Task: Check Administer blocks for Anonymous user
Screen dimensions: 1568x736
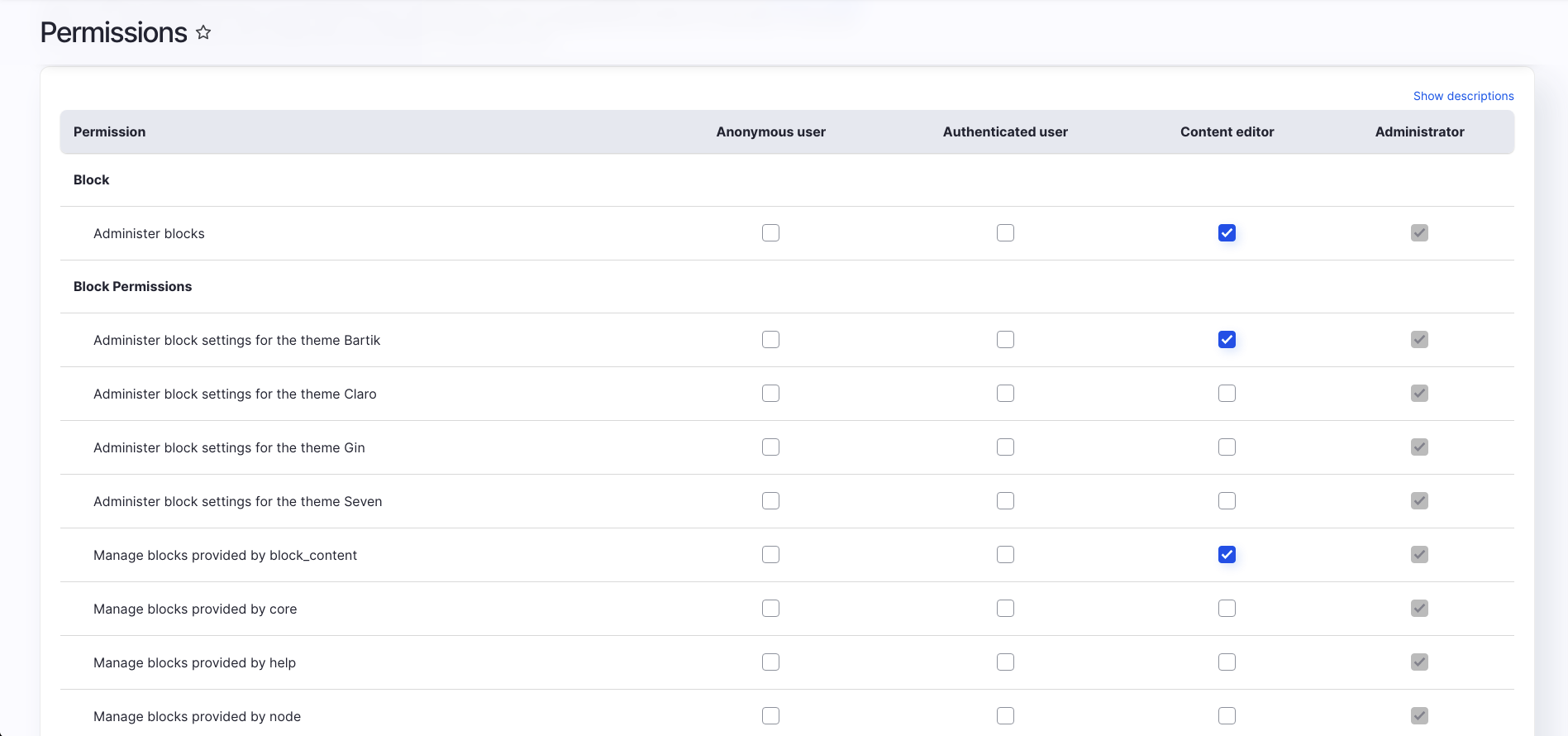Action: [770, 233]
